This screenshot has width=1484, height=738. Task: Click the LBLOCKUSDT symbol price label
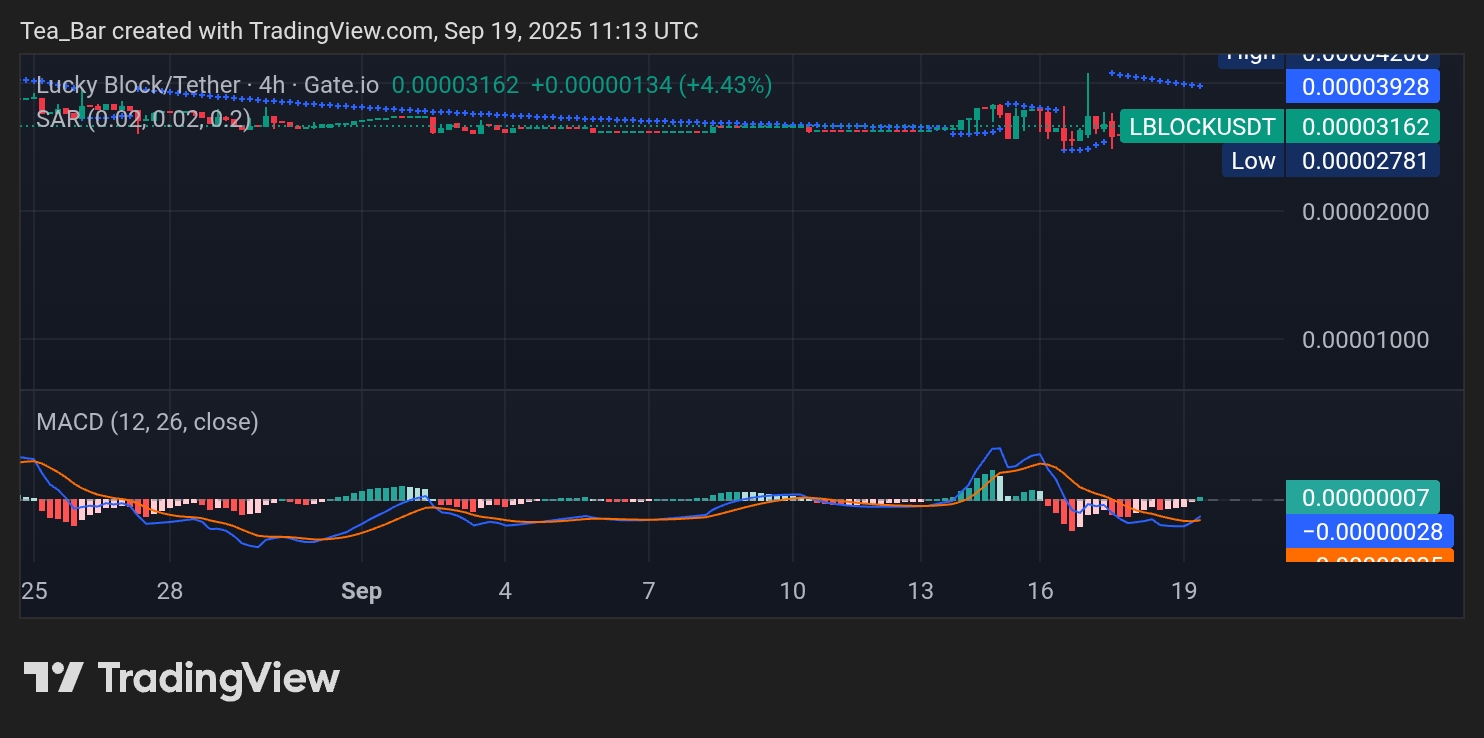click(1202, 127)
